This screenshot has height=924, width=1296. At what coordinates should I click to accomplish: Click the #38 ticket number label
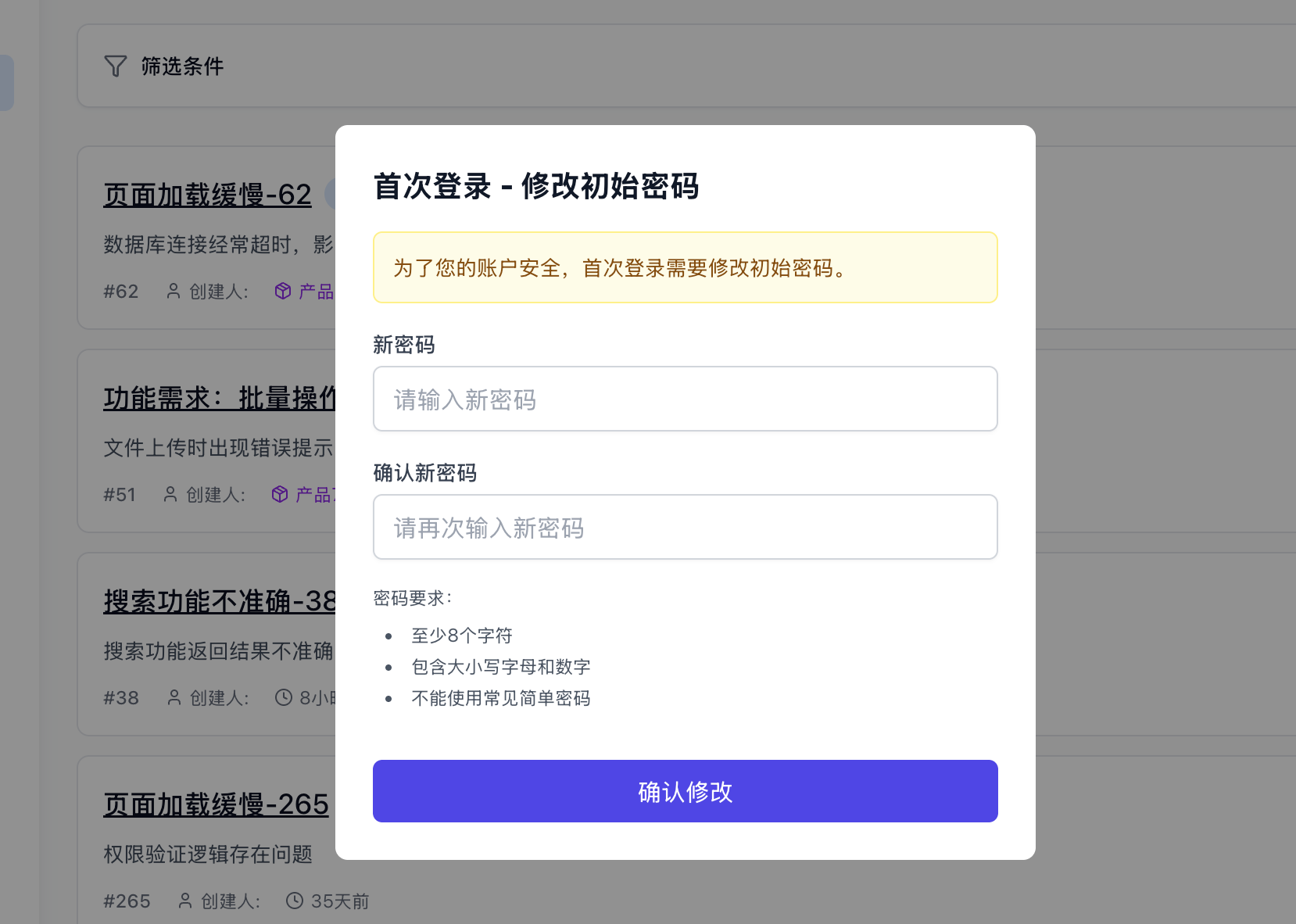[121, 697]
